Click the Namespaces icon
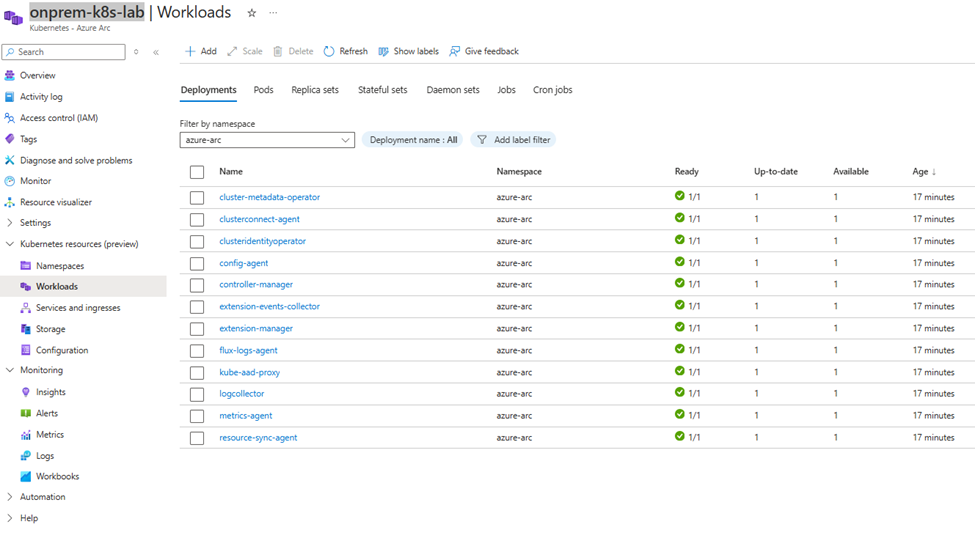This screenshot has height=538, width=975. (x=25, y=266)
